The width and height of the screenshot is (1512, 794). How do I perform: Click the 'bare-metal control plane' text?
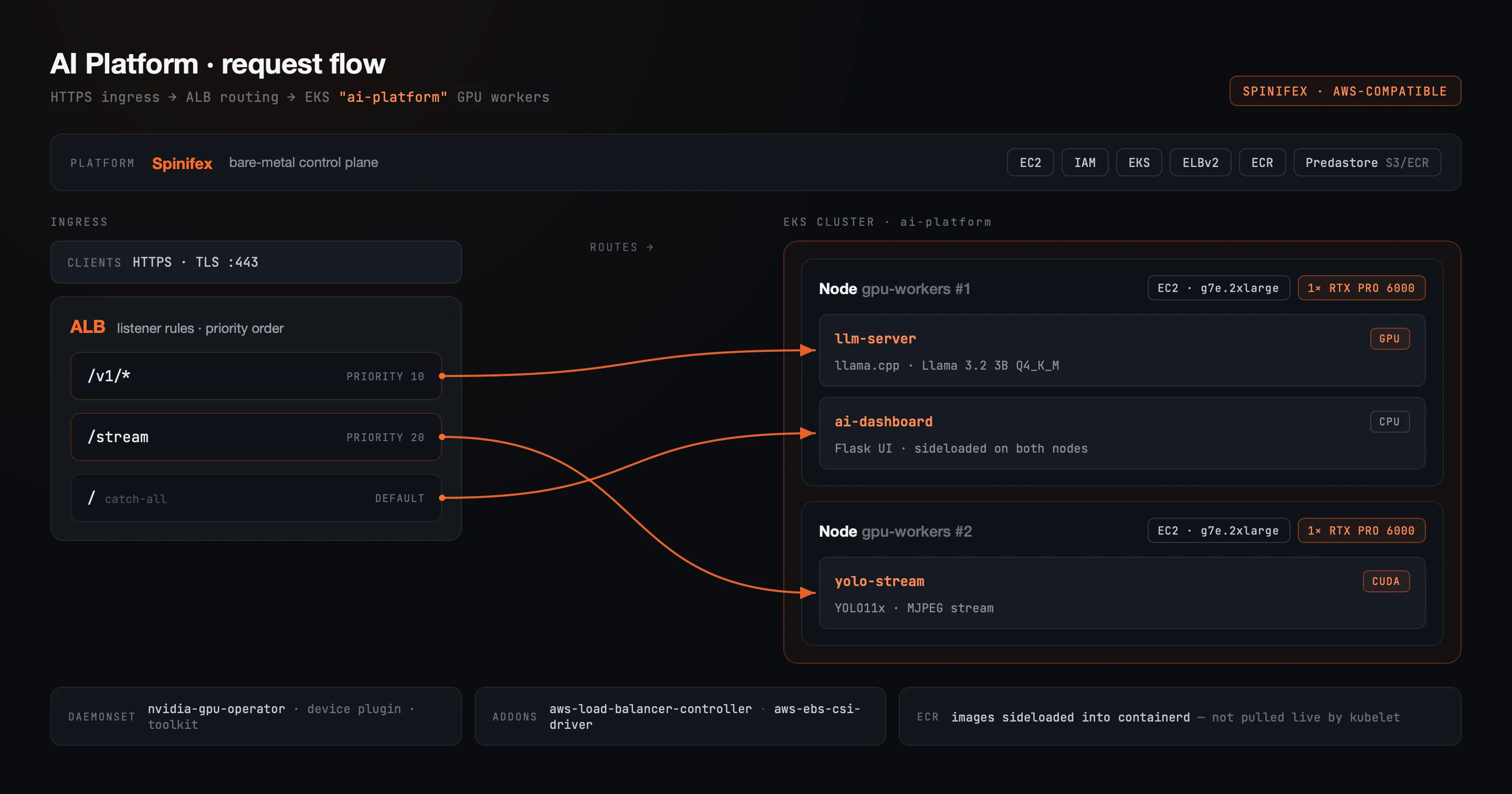click(303, 163)
